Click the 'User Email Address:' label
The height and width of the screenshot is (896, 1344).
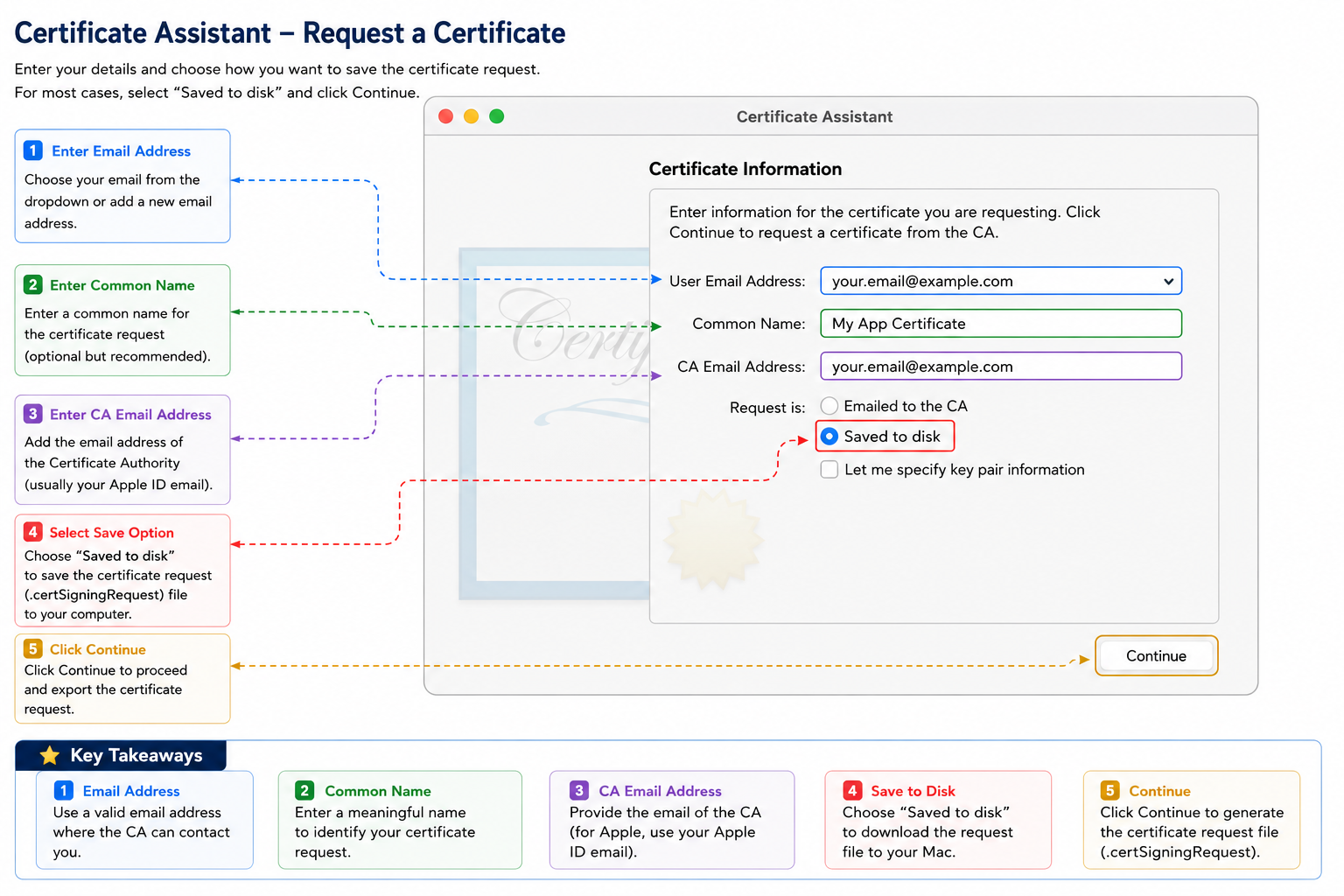[737, 282]
